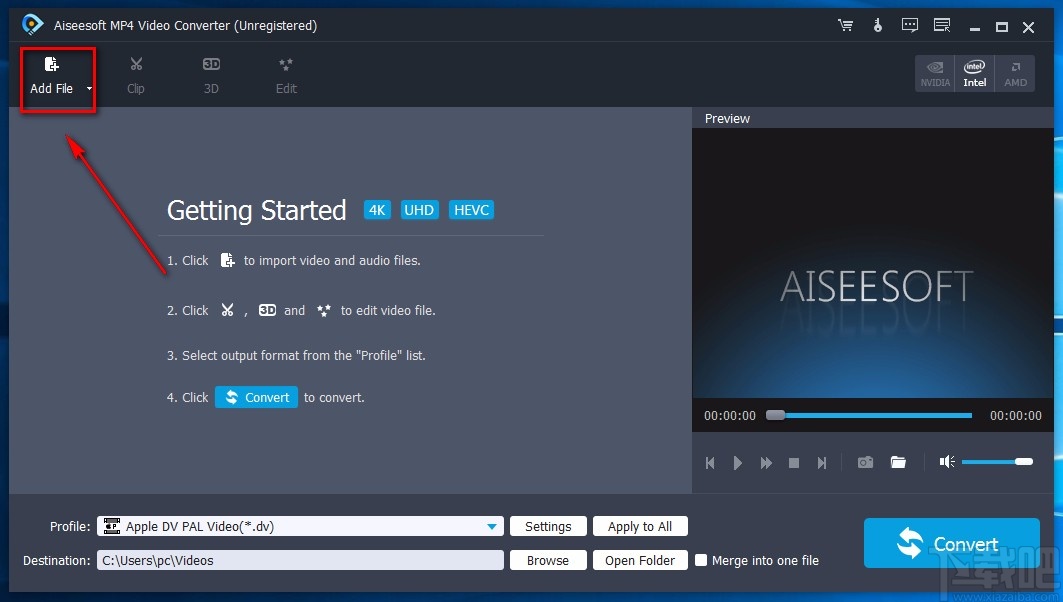The width and height of the screenshot is (1063, 602).
Task: Click the Intel acceleration icon
Action: click(x=974, y=73)
